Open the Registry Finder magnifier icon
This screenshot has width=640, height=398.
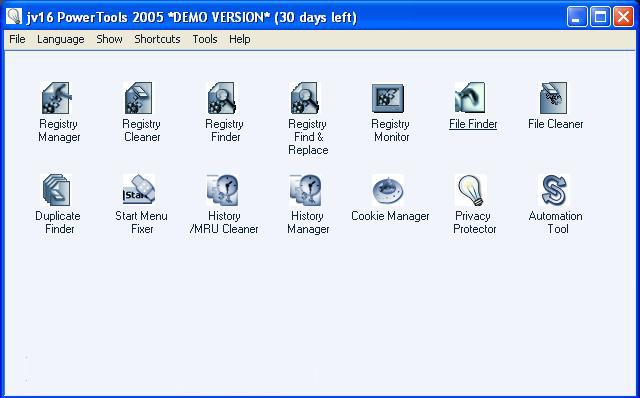(223, 98)
